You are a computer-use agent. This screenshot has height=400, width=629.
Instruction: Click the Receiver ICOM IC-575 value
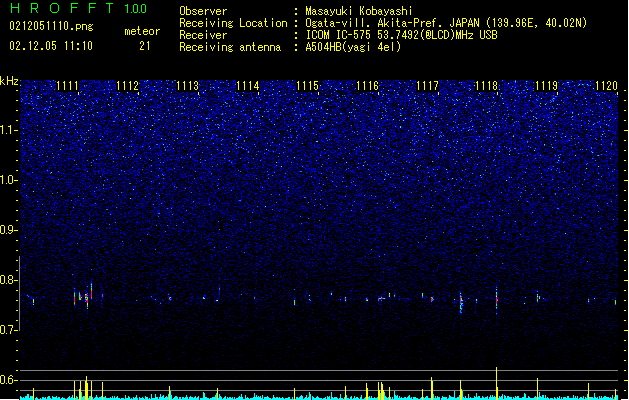tap(402, 35)
